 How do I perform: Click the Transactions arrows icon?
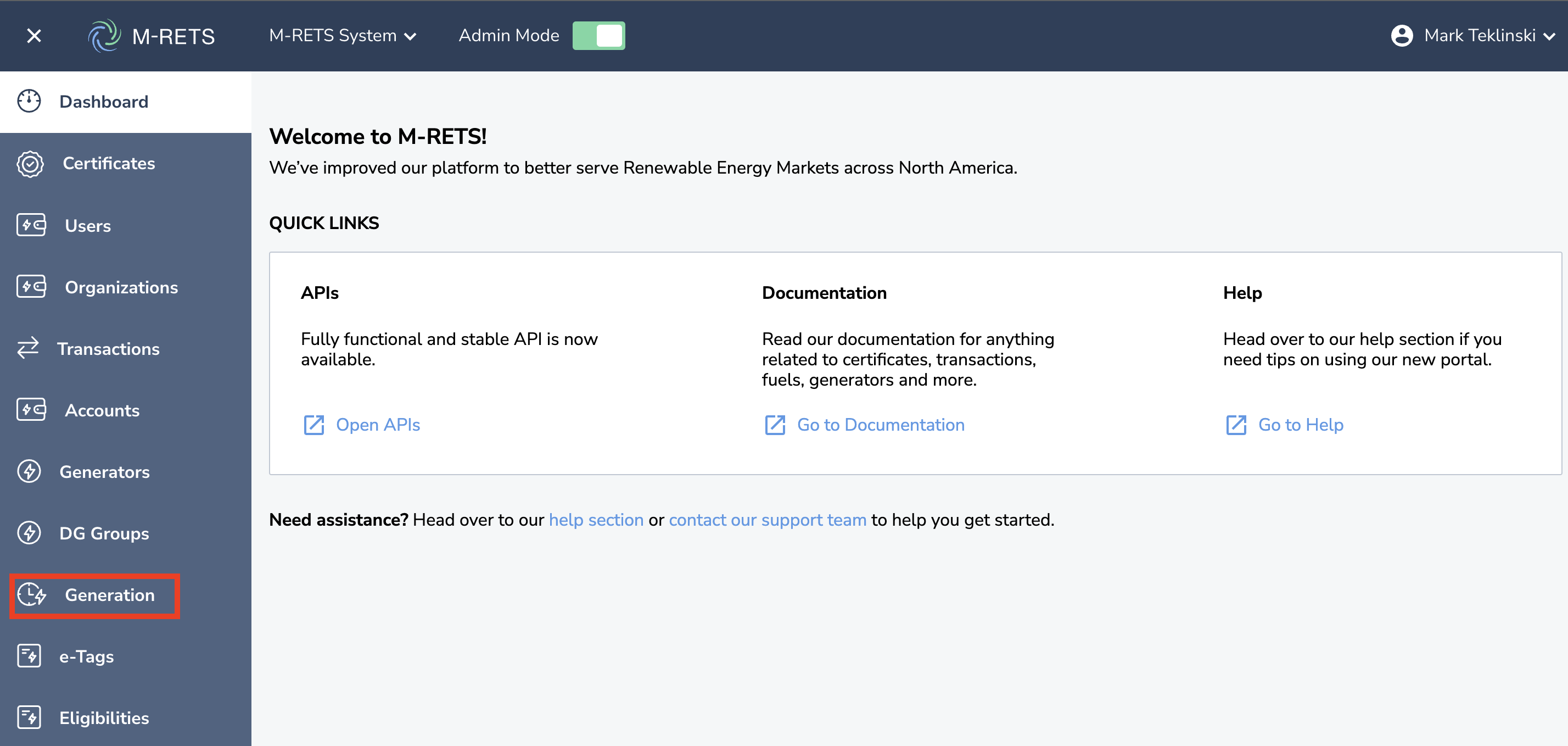click(28, 348)
